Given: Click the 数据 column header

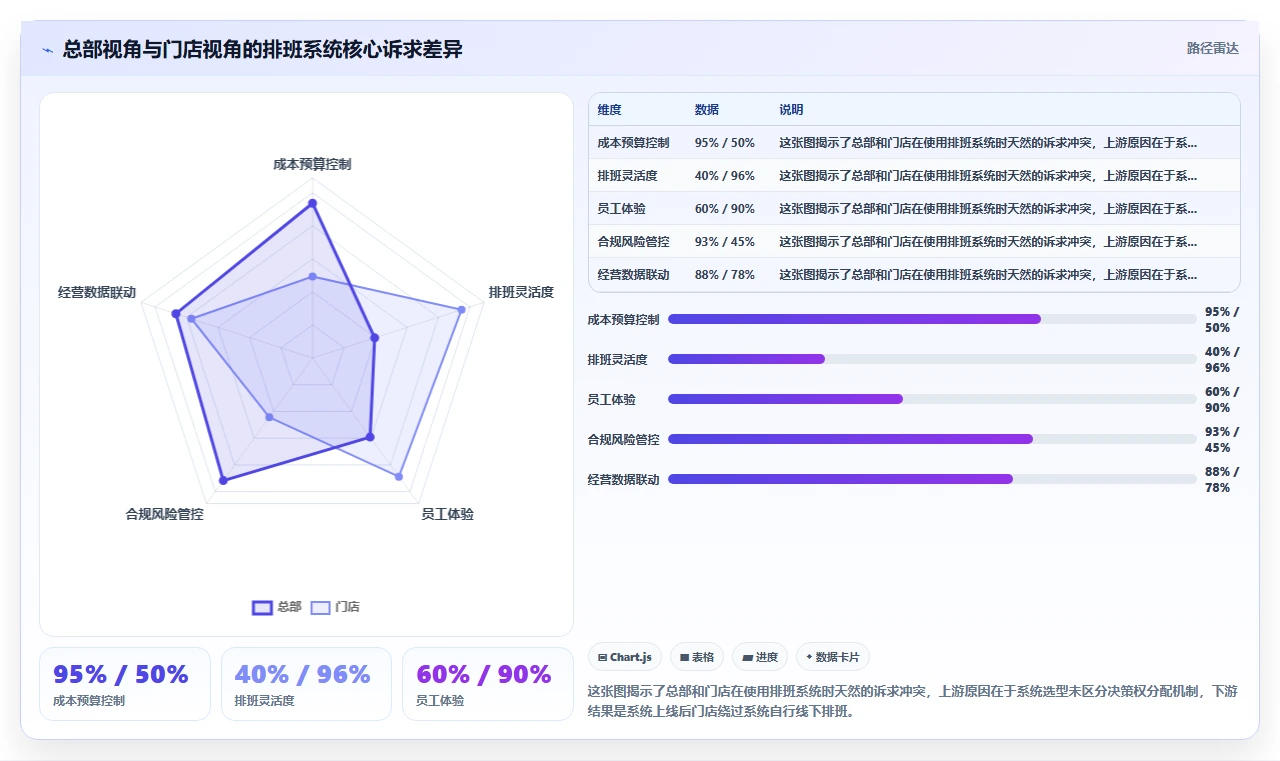Looking at the screenshot, I should [x=707, y=110].
